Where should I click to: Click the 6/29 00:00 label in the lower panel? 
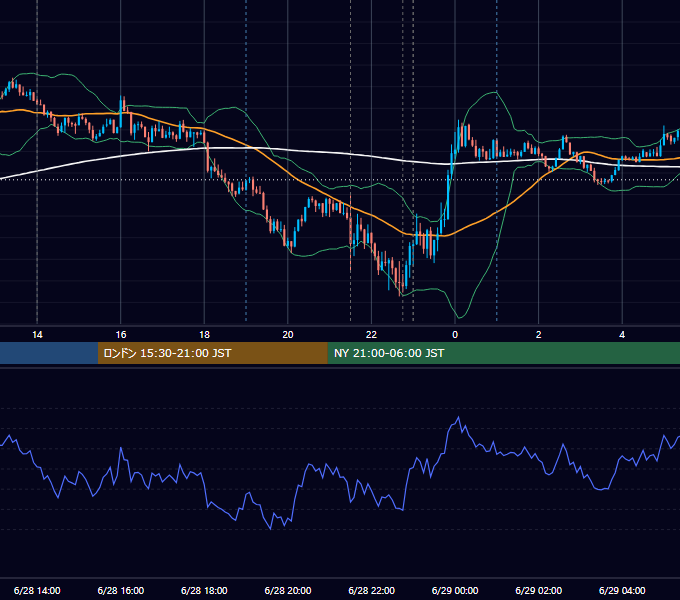coord(455,590)
